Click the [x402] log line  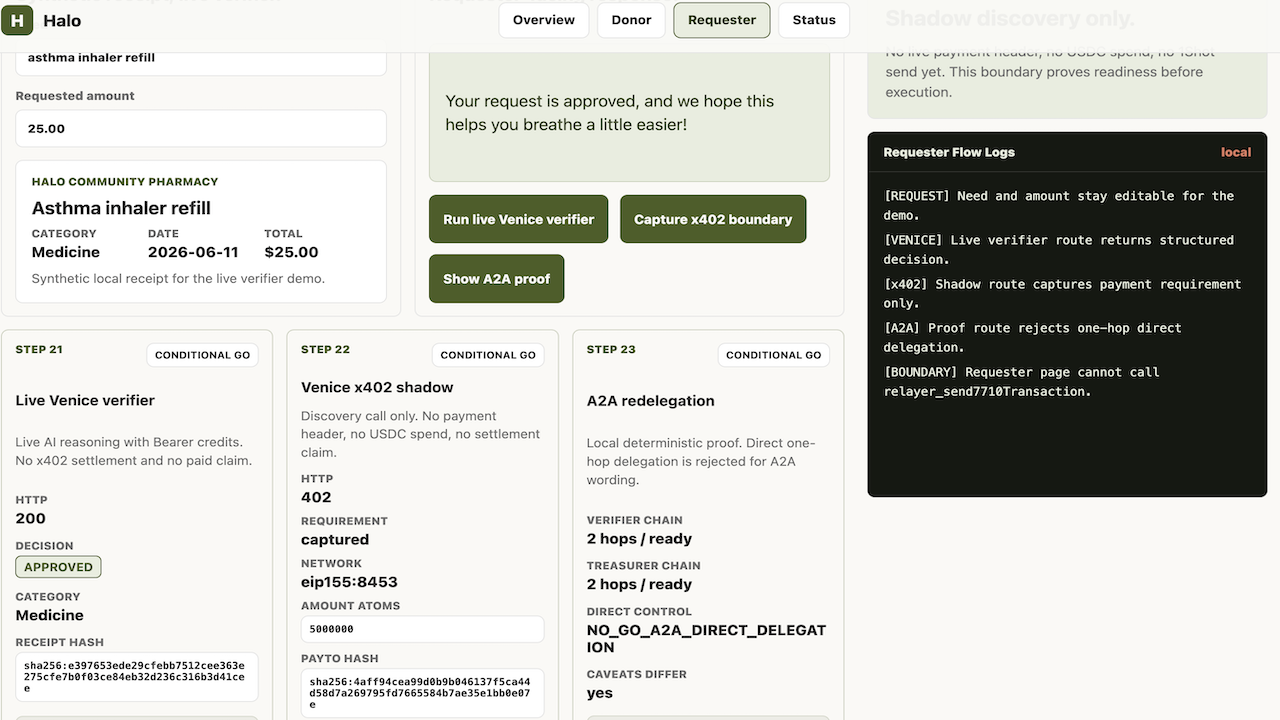(1063, 293)
